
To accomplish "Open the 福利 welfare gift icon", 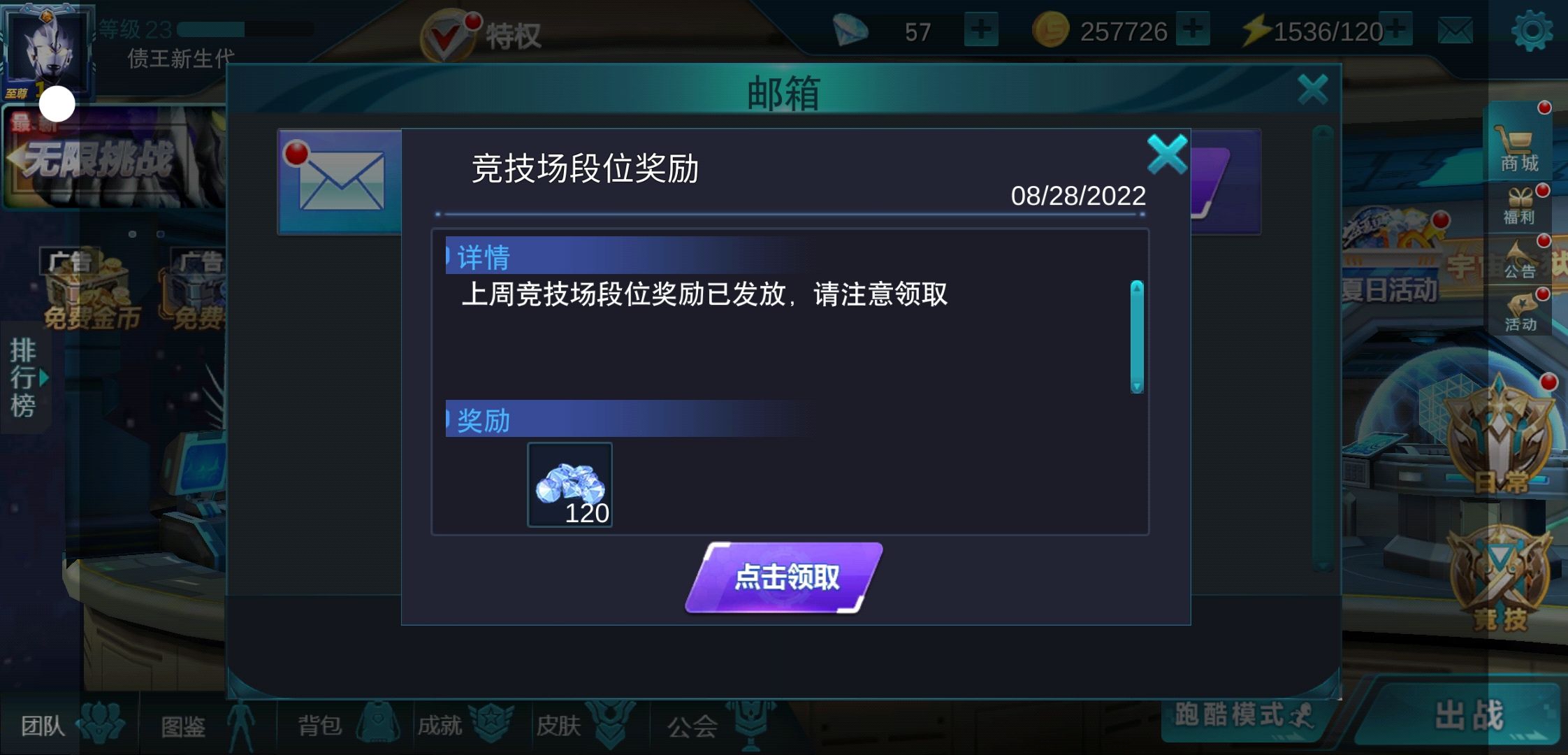I will click(x=1520, y=206).
